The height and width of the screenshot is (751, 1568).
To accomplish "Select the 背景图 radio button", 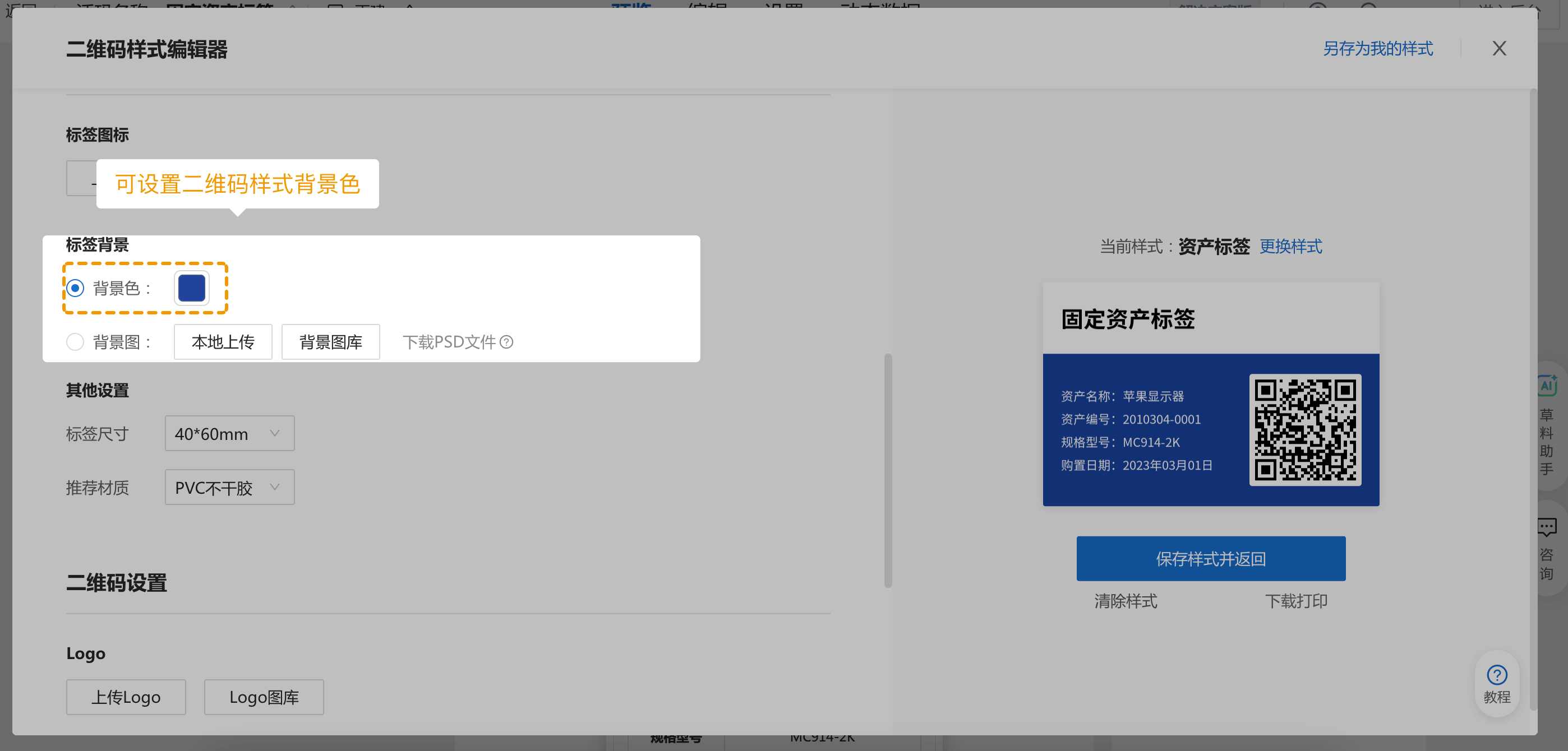I will coord(75,342).
